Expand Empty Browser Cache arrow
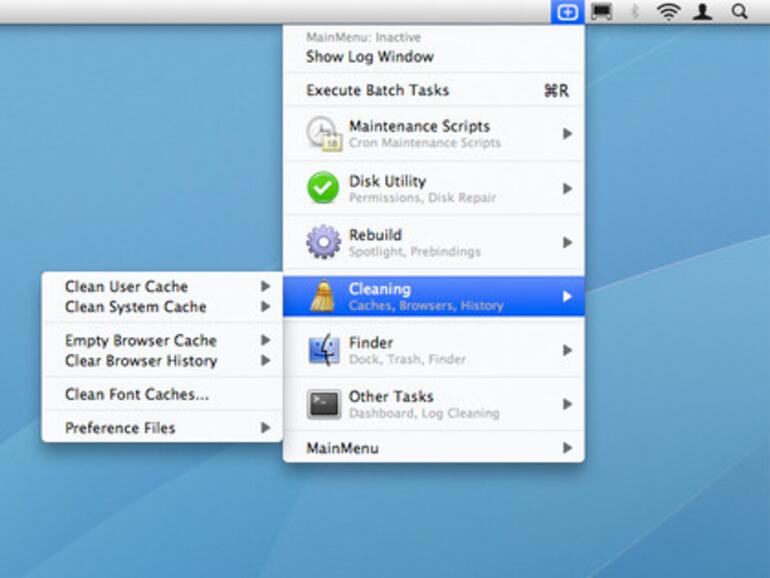This screenshot has height=578, width=770. point(265,340)
